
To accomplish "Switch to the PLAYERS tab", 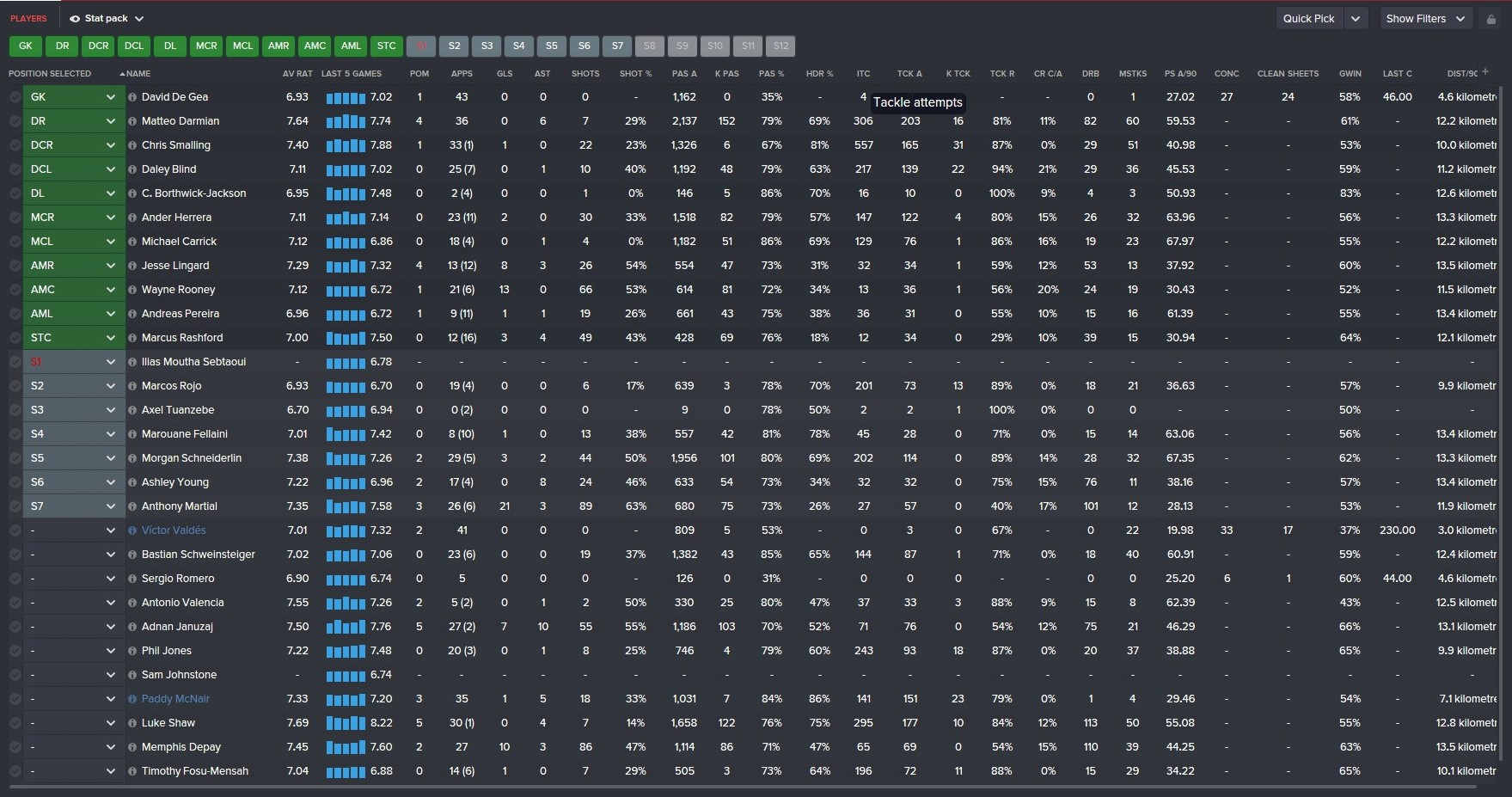I will 28,18.
